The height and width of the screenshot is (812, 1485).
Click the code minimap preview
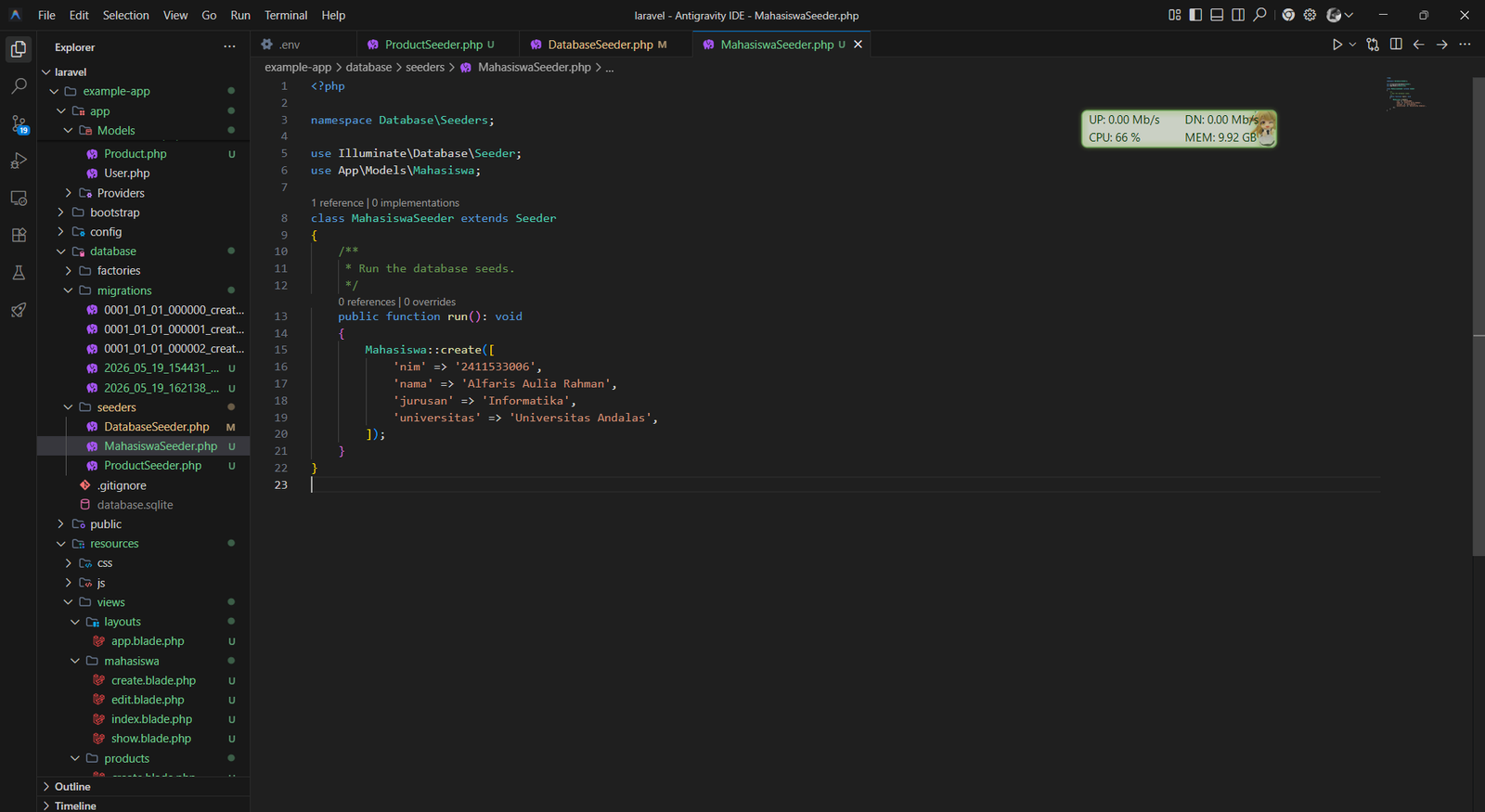(x=1406, y=93)
